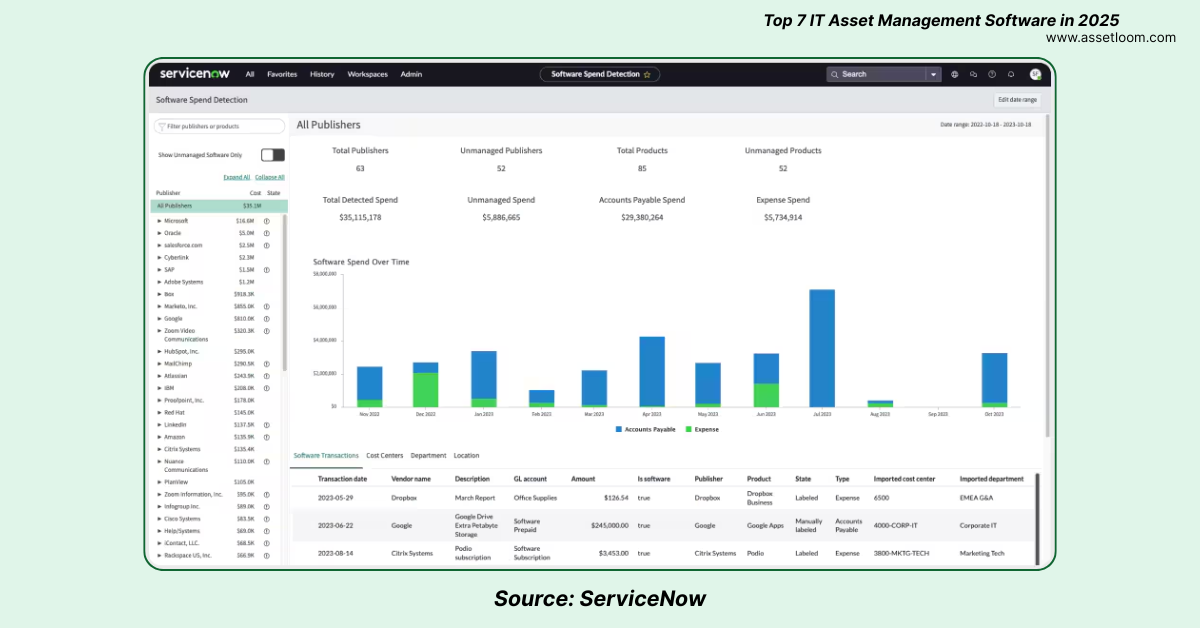Click the Expense legend swatch
This screenshot has width=1200, height=628.
pos(687,429)
